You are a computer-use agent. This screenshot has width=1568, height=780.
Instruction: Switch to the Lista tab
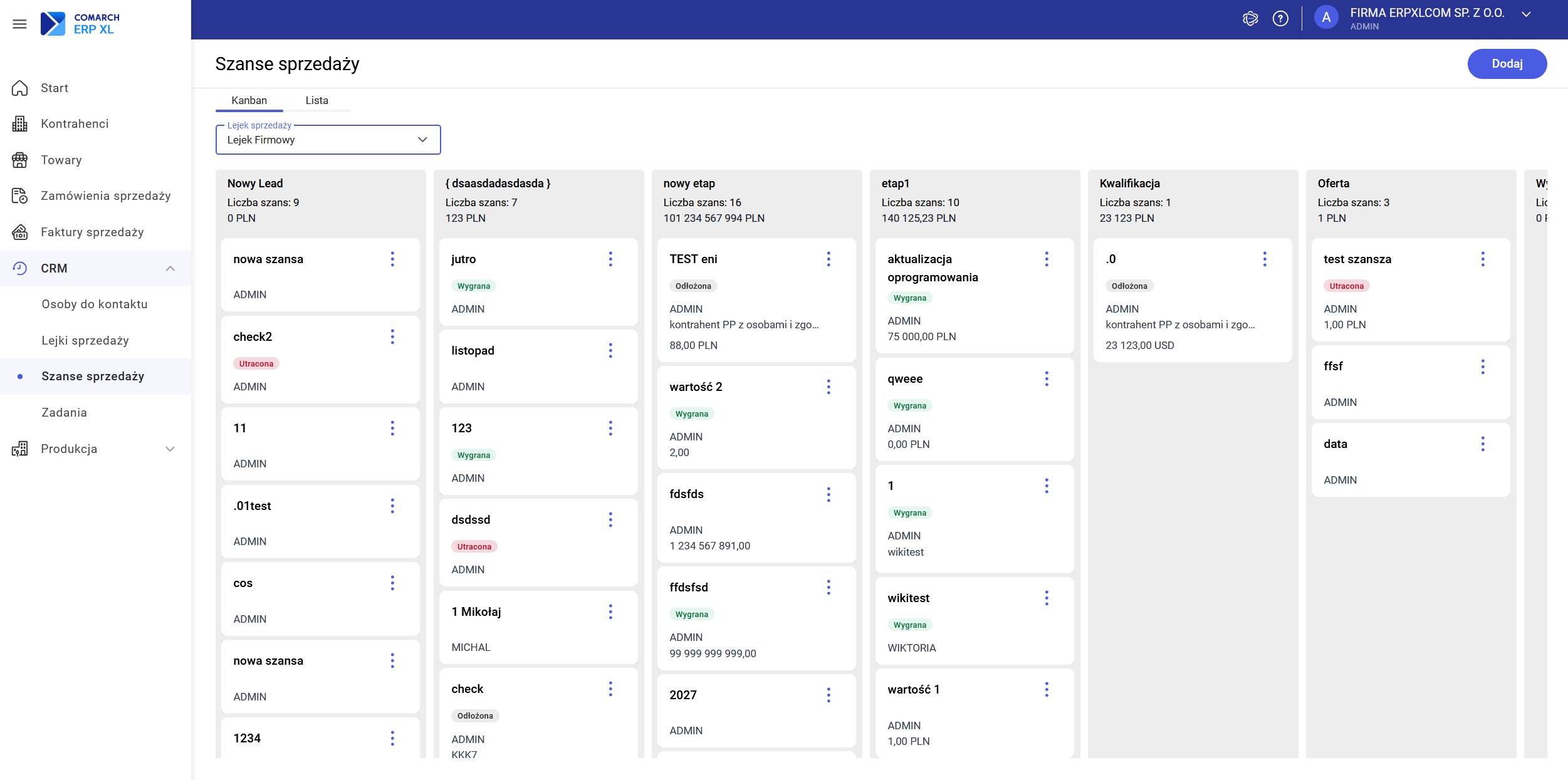coord(316,100)
